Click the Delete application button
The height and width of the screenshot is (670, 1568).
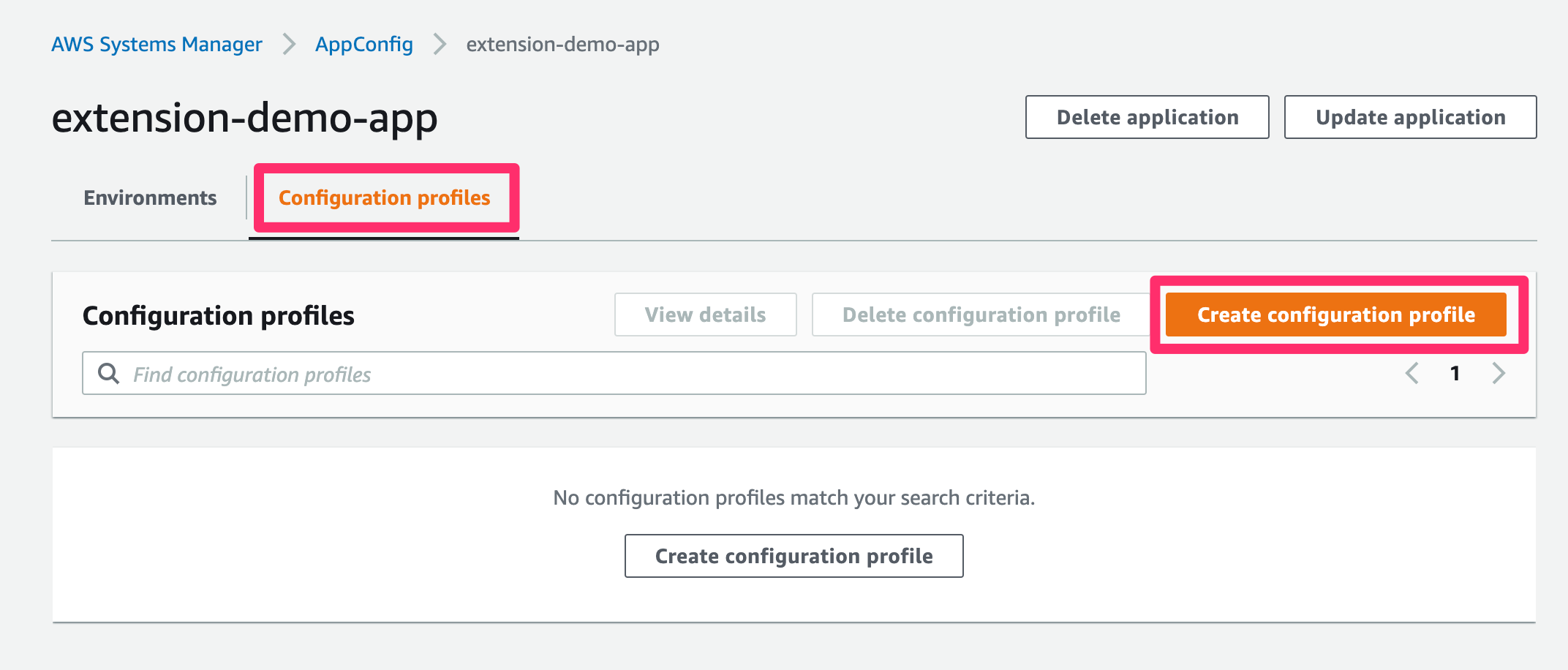click(1147, 117)
